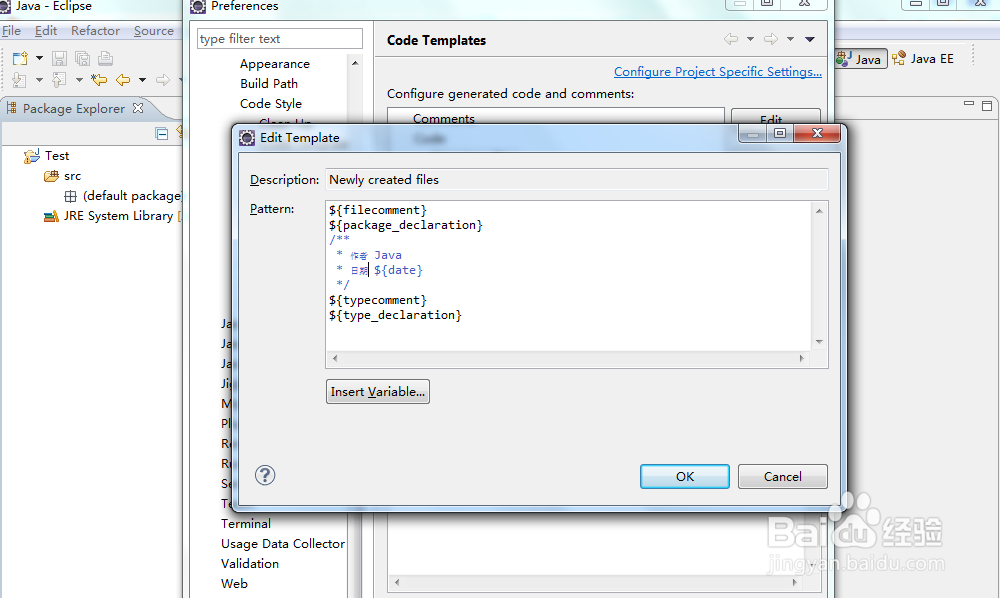Click the Previous Annotation icon
The height and width of the screenshot is (598, 1000).
[59, 80]
